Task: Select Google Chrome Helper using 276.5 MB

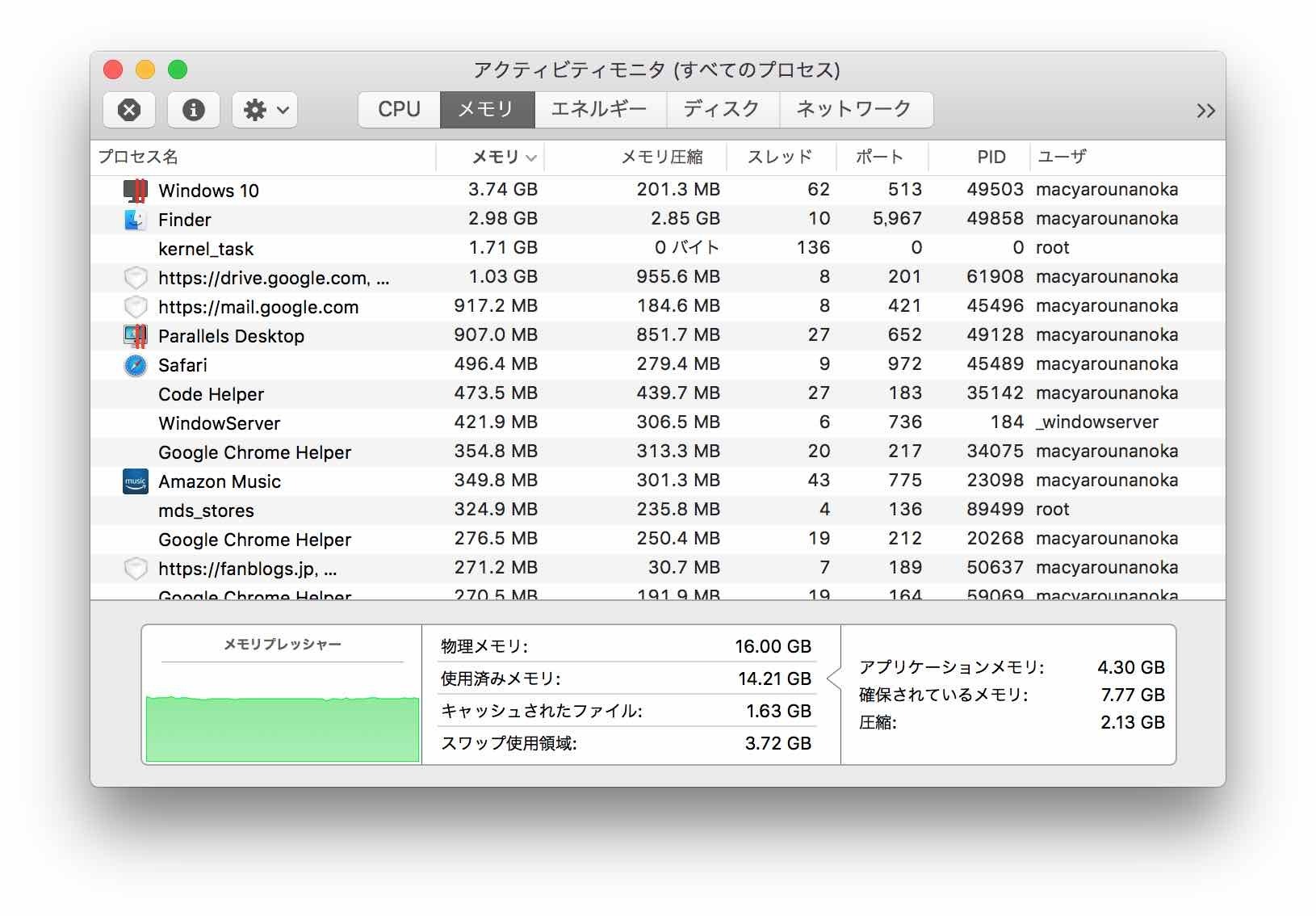Action: point(658,539)
